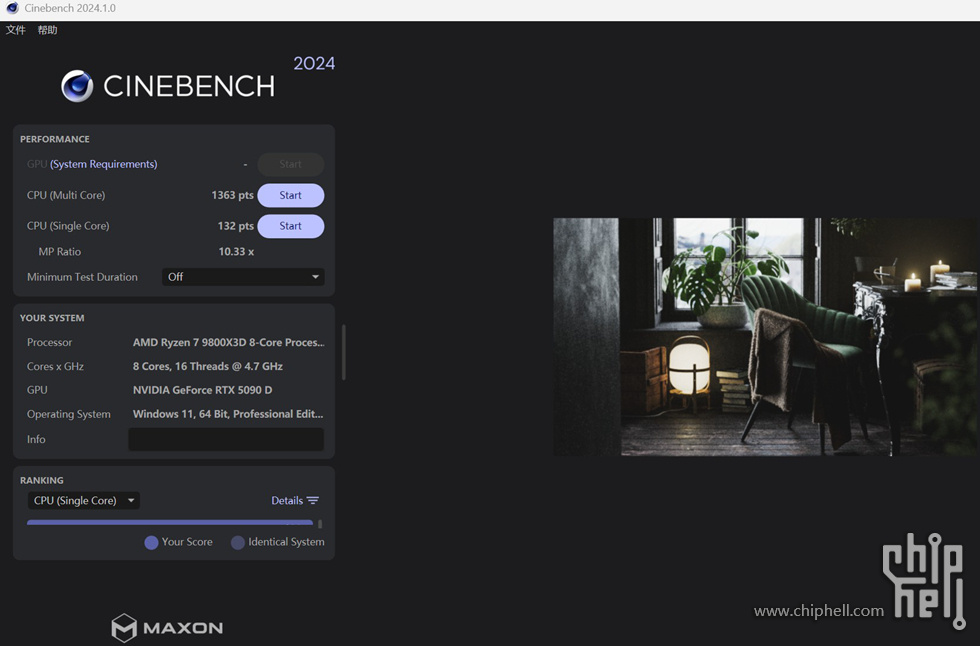Click the greyed-out GPU Start button
This screenshot has height=646, width=980.
click(x=290, y=164)
